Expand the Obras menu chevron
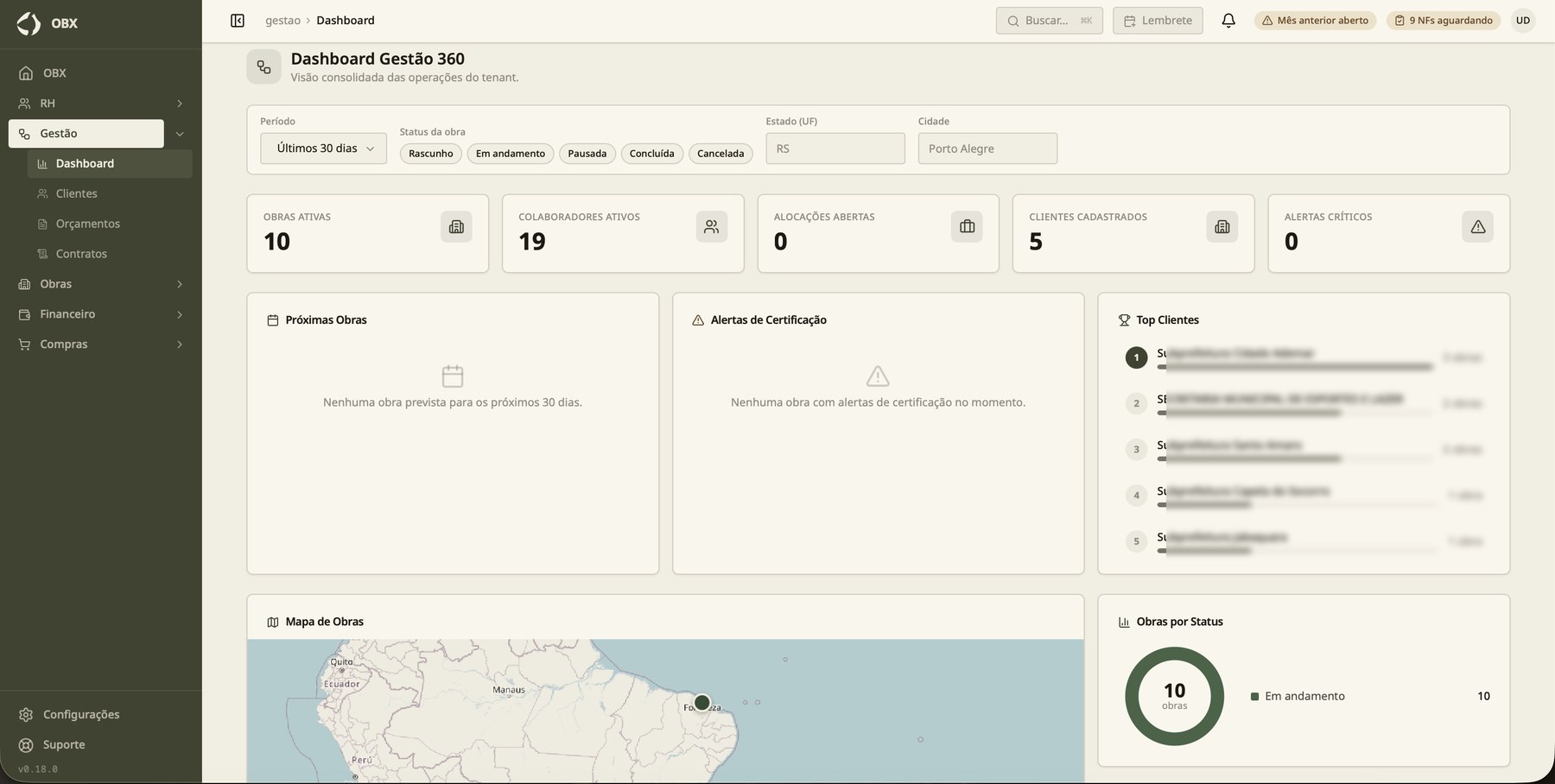Image resolution: width=1555 pixels, height=784 pixels. (180, 284)
